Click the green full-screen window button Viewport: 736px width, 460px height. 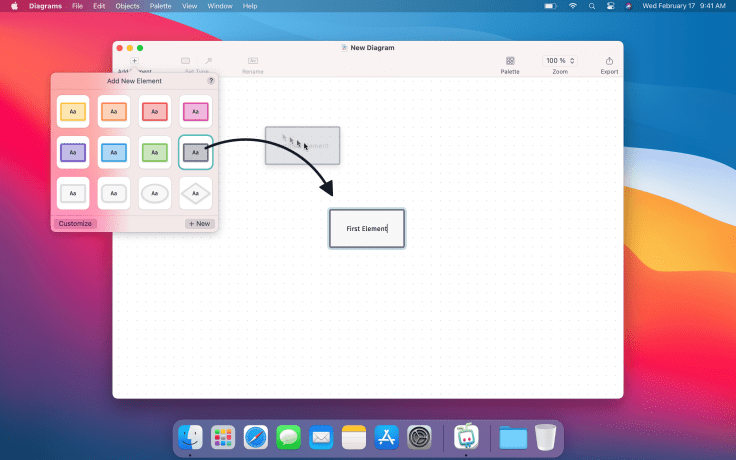[140, 48]
